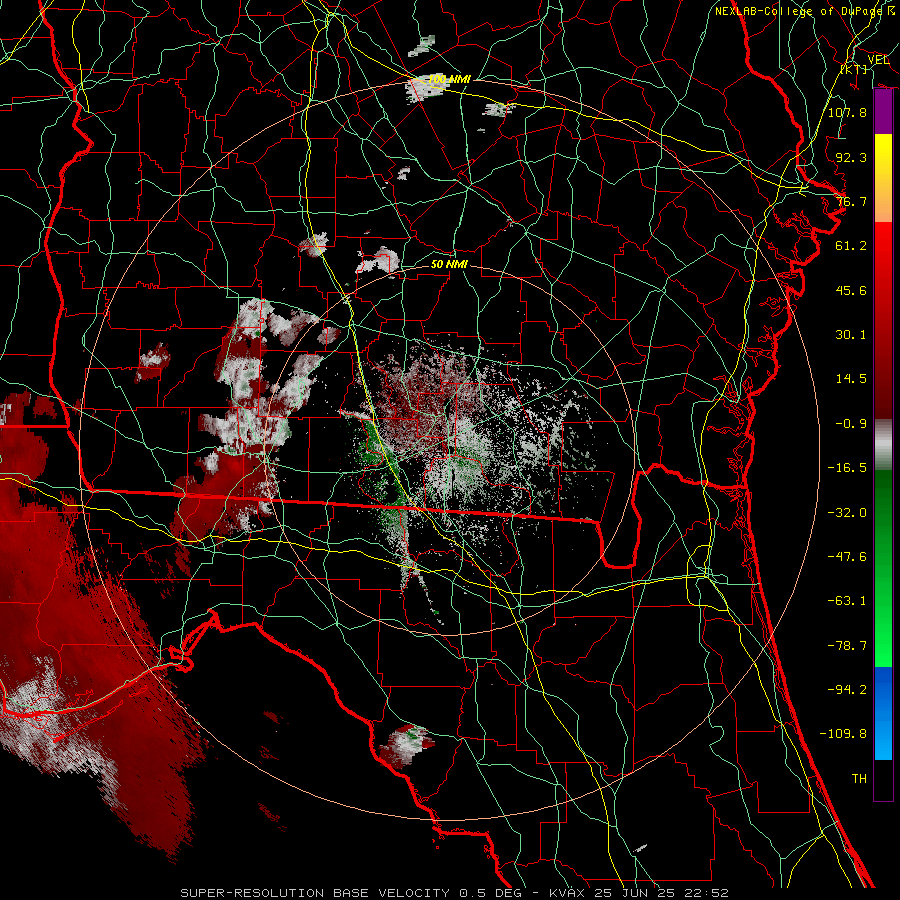Viewport: 900px width, 900px height.
Task: Click the blue segment of the velocity color bar
Action: (883, 712)
